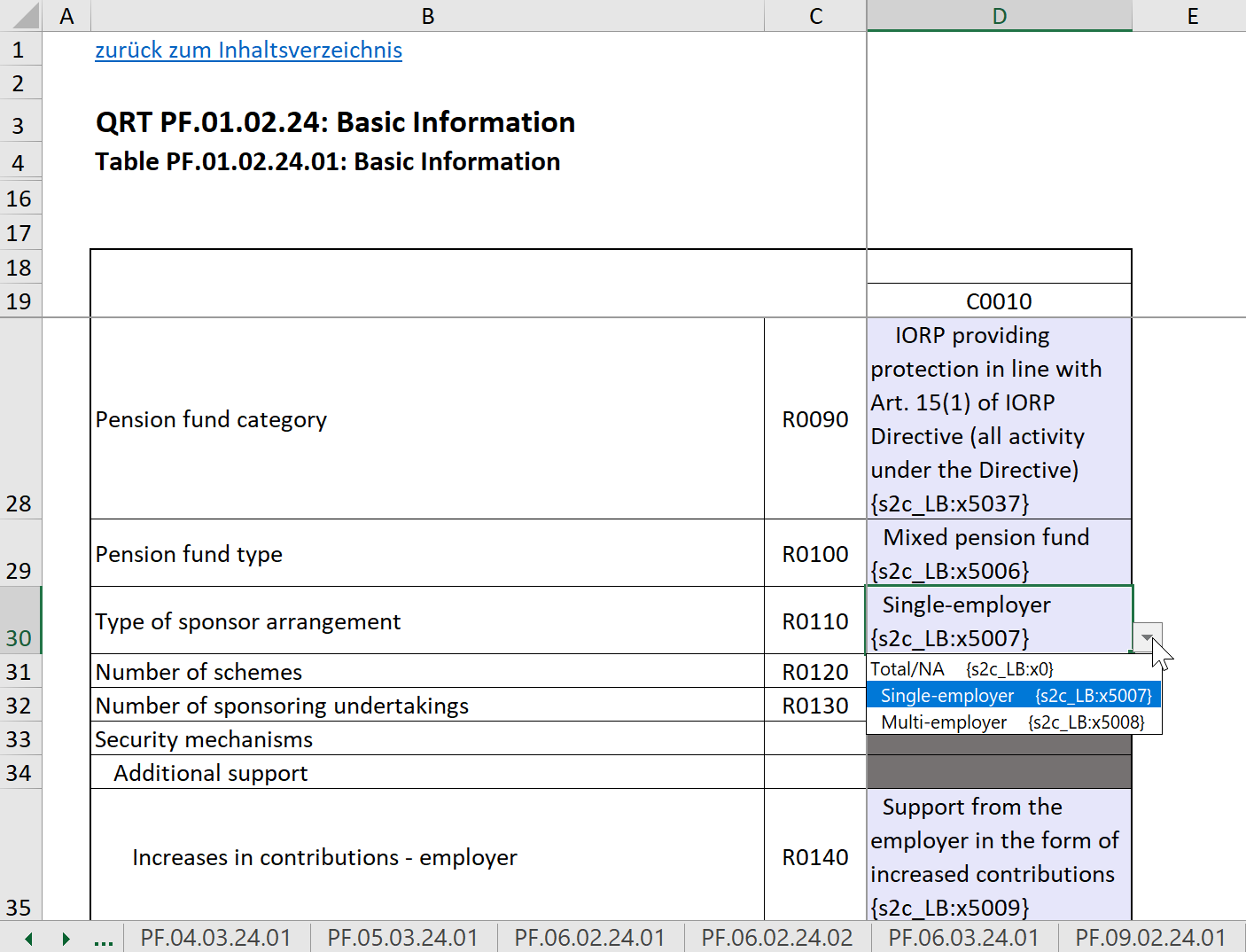This screenshot has height=952, width=1246.
Task: Open the dropdown arrow for cell D30
Action: click(x=1147, y=637)
